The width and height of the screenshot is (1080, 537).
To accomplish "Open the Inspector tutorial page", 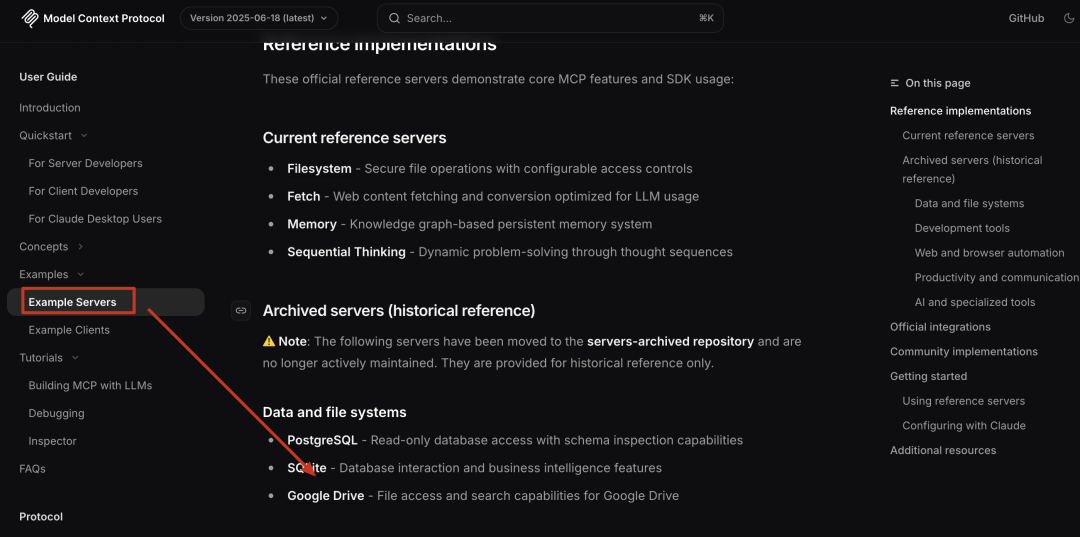I will click(x=52, y=441).
